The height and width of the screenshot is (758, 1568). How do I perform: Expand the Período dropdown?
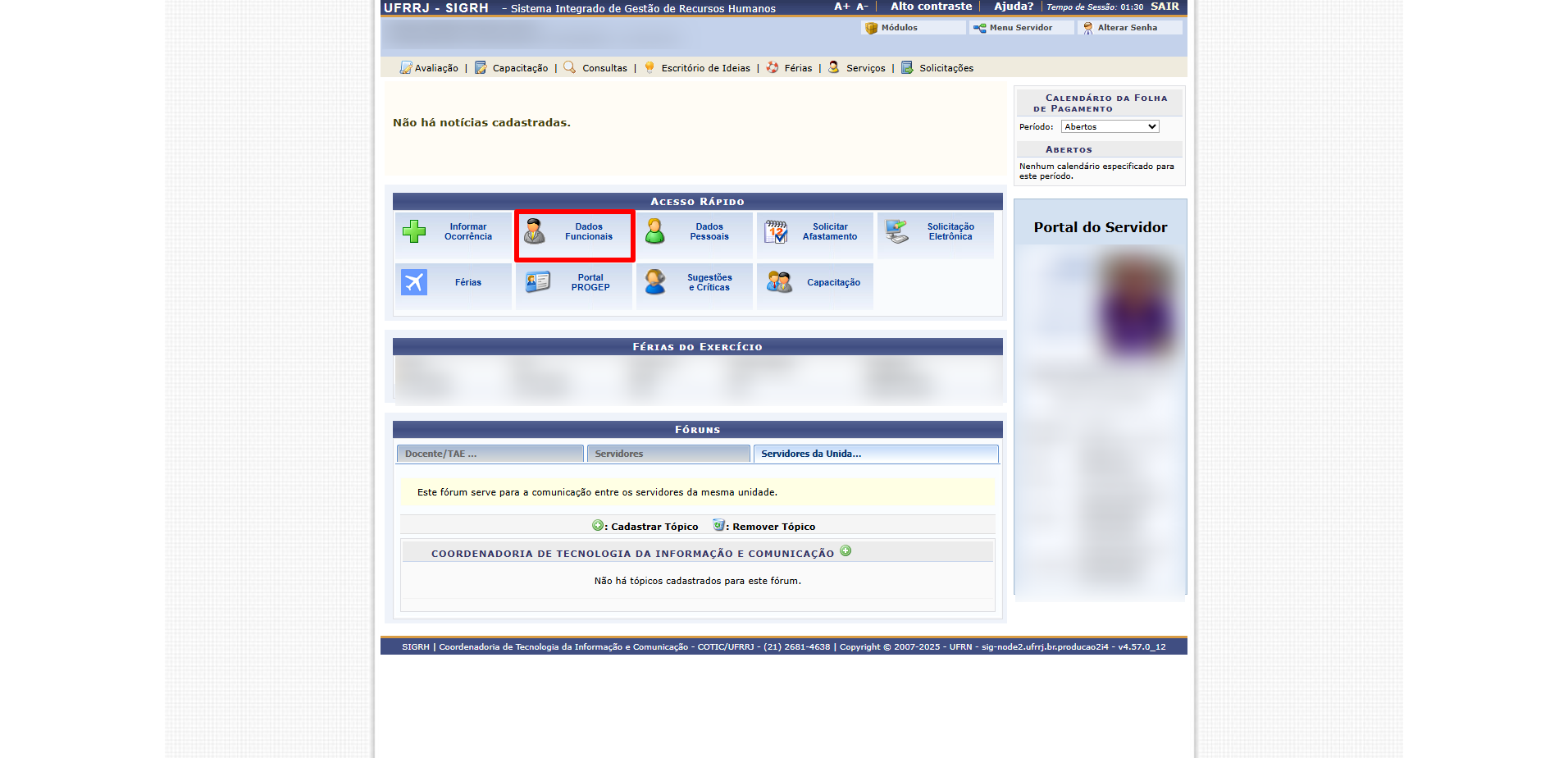click(1110, 127)
